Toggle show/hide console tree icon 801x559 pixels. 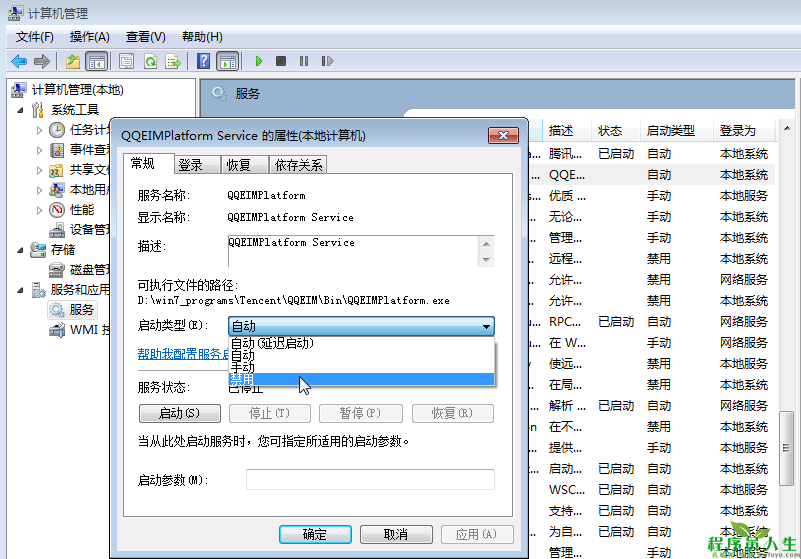point(97,62)
